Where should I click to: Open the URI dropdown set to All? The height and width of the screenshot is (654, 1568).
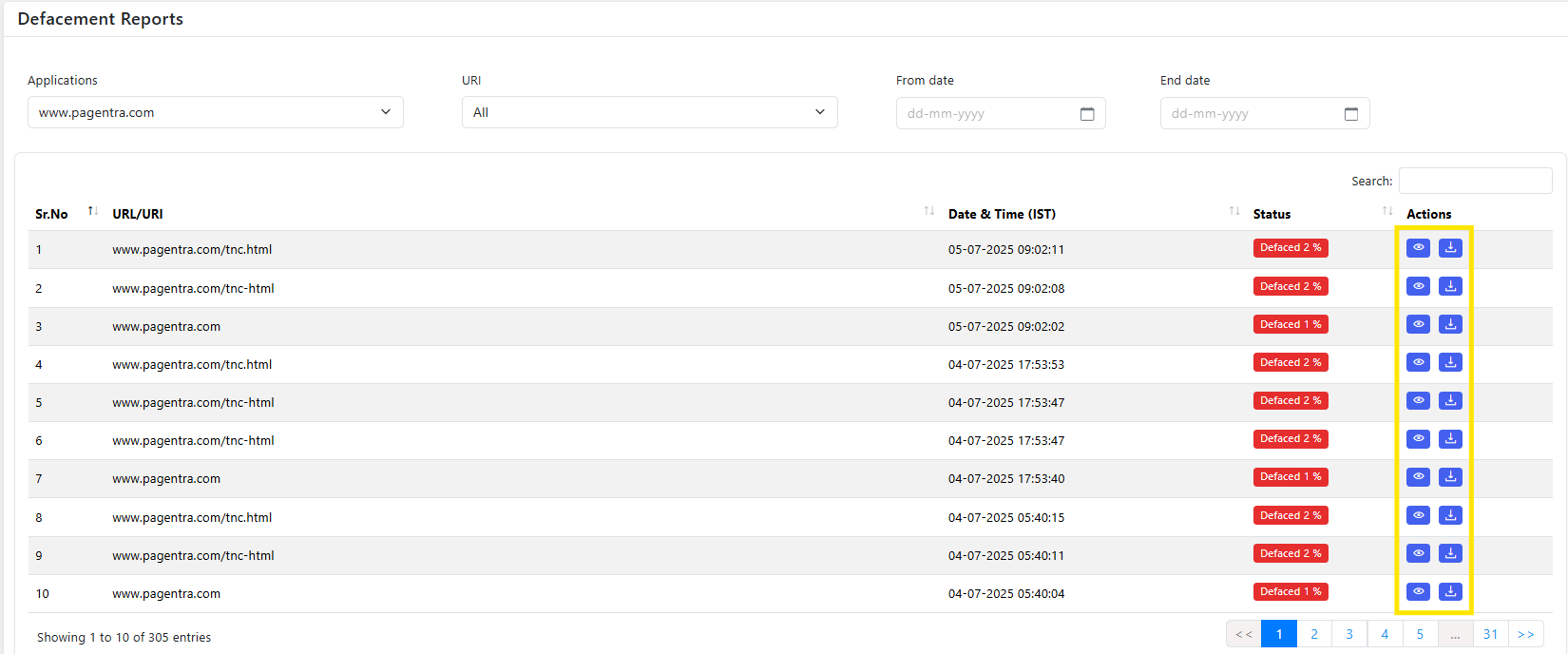coord(650,112)
